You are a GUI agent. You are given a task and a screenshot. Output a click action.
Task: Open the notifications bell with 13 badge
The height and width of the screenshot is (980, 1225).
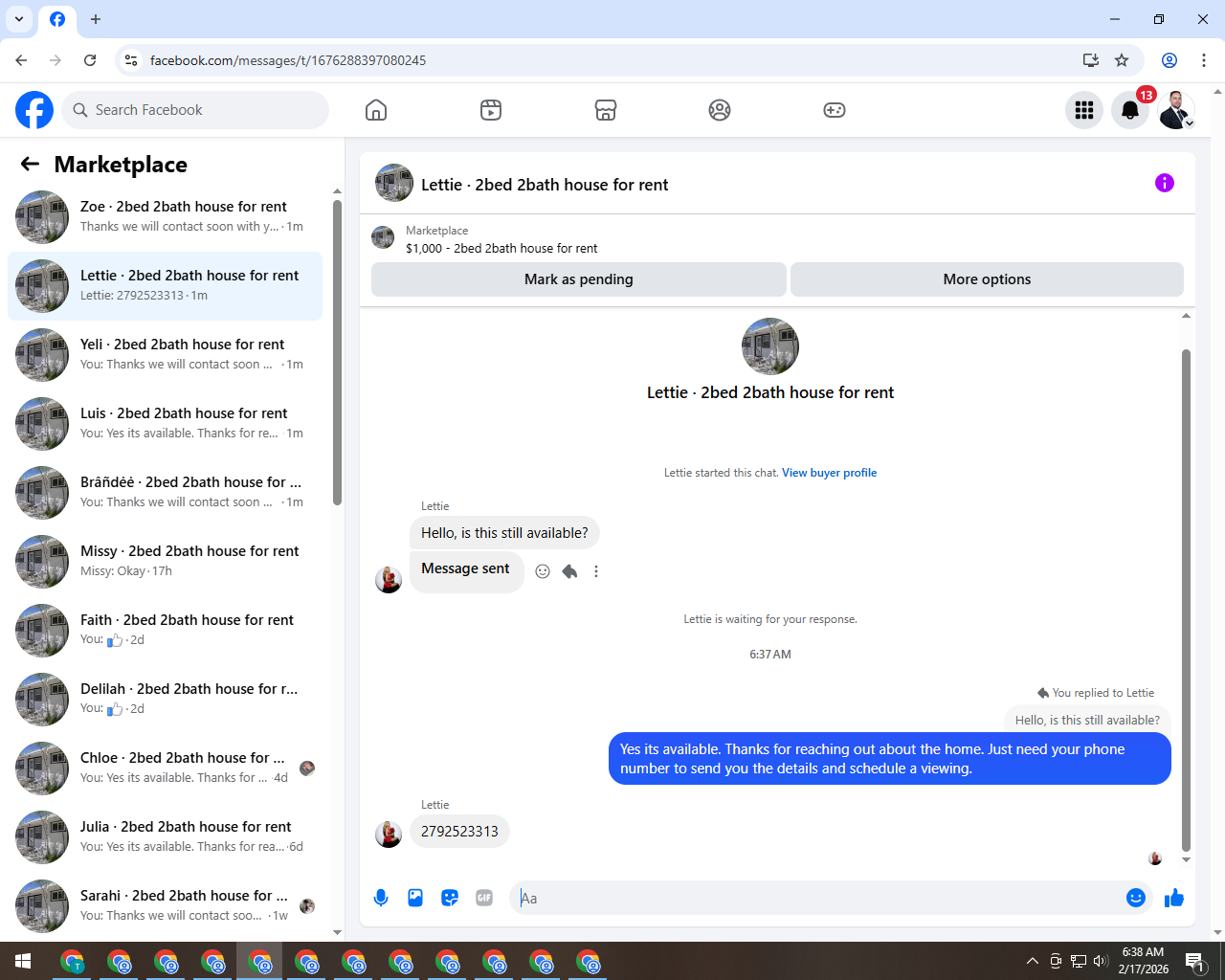(x=1130, y=110)
